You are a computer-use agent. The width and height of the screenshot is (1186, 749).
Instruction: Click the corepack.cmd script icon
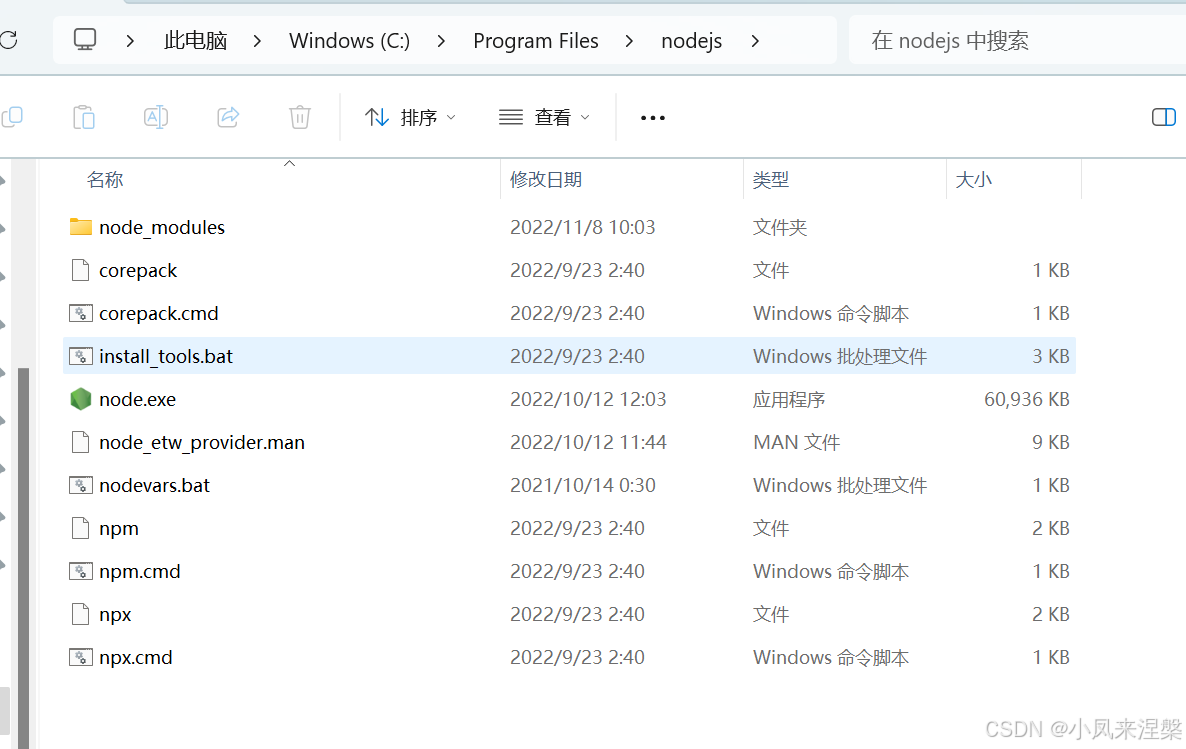81,313
